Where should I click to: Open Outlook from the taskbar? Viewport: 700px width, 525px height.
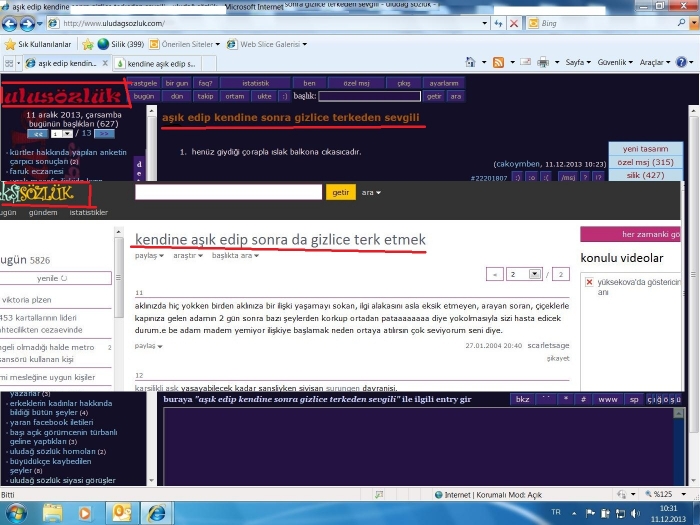[x=121, y=513]
